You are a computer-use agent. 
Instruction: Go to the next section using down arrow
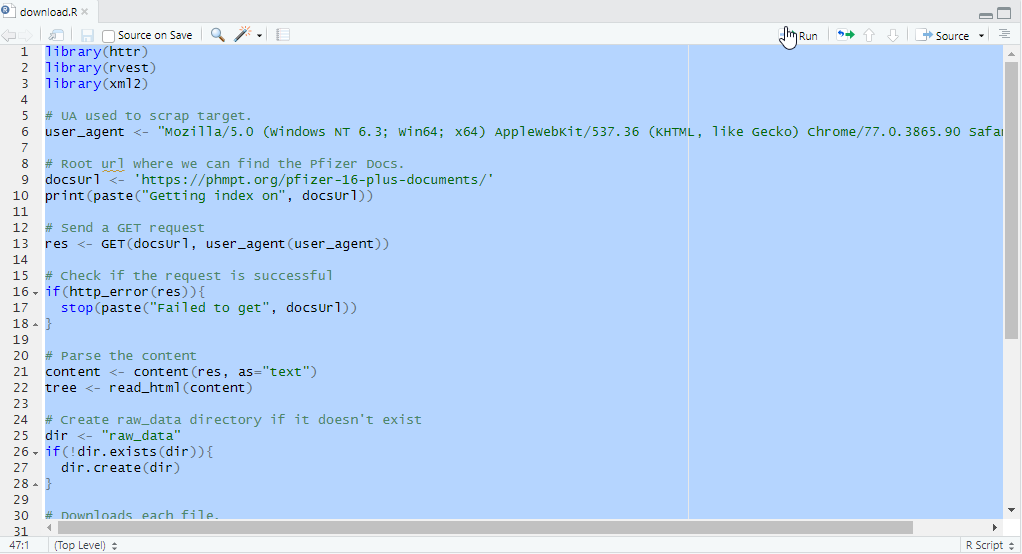[x=893, y=35]
